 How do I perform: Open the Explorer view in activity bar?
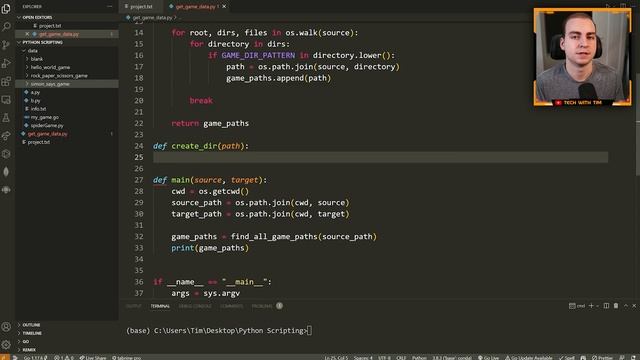tap(6, 8)
